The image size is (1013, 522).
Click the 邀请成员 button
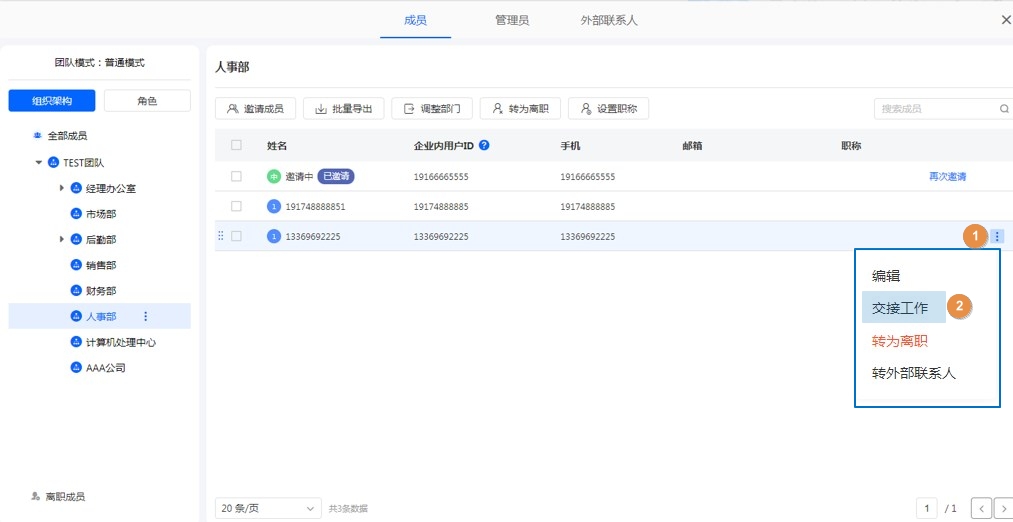tap(255, 109)
